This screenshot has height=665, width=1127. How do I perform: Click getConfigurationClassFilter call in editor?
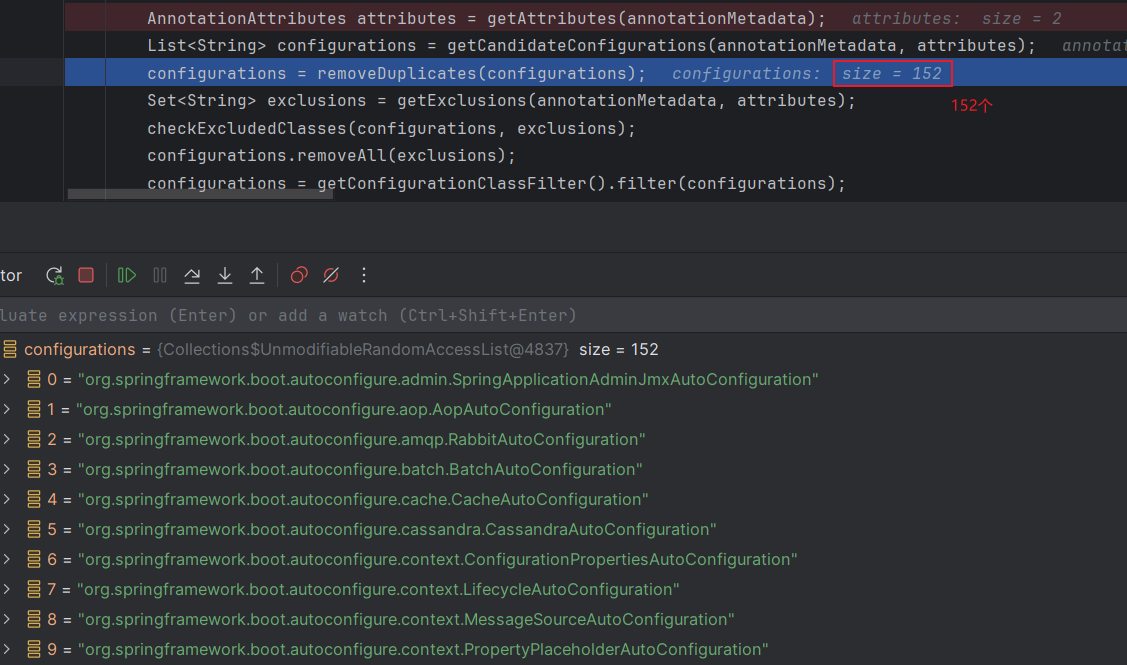click(x=452, y=183)
